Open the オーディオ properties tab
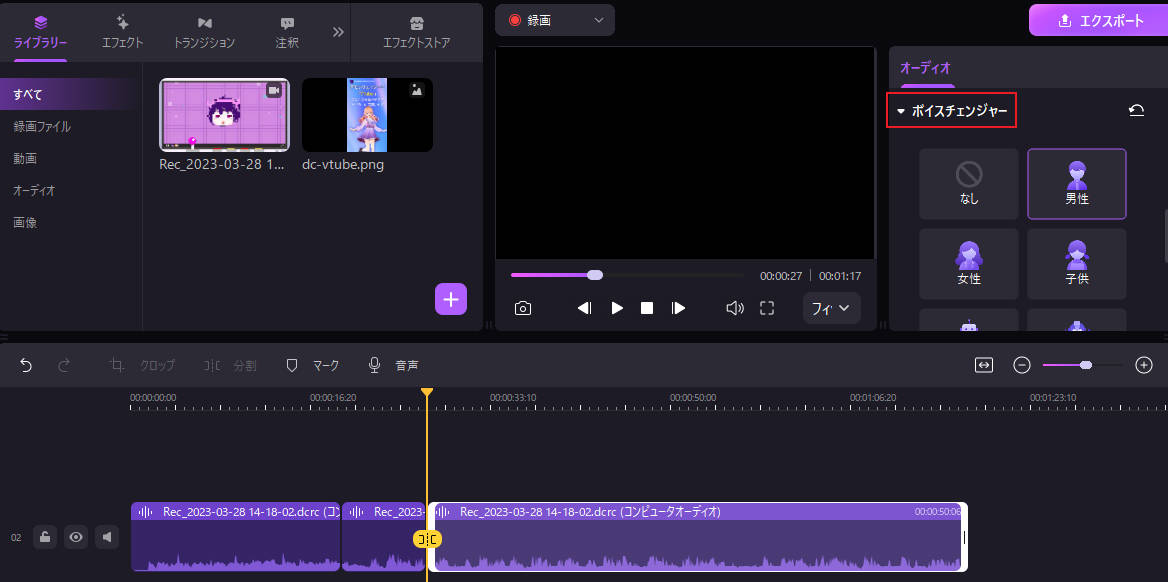Image resolution: width=1168 pixels, height=582 pixels. (925, 68)
